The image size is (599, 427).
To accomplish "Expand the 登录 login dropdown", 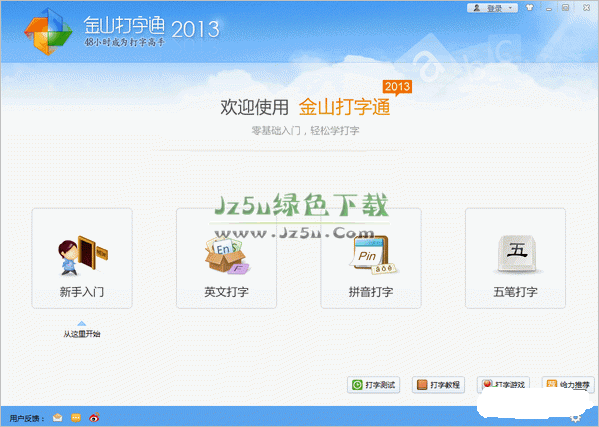I will [x=492, y=8].
